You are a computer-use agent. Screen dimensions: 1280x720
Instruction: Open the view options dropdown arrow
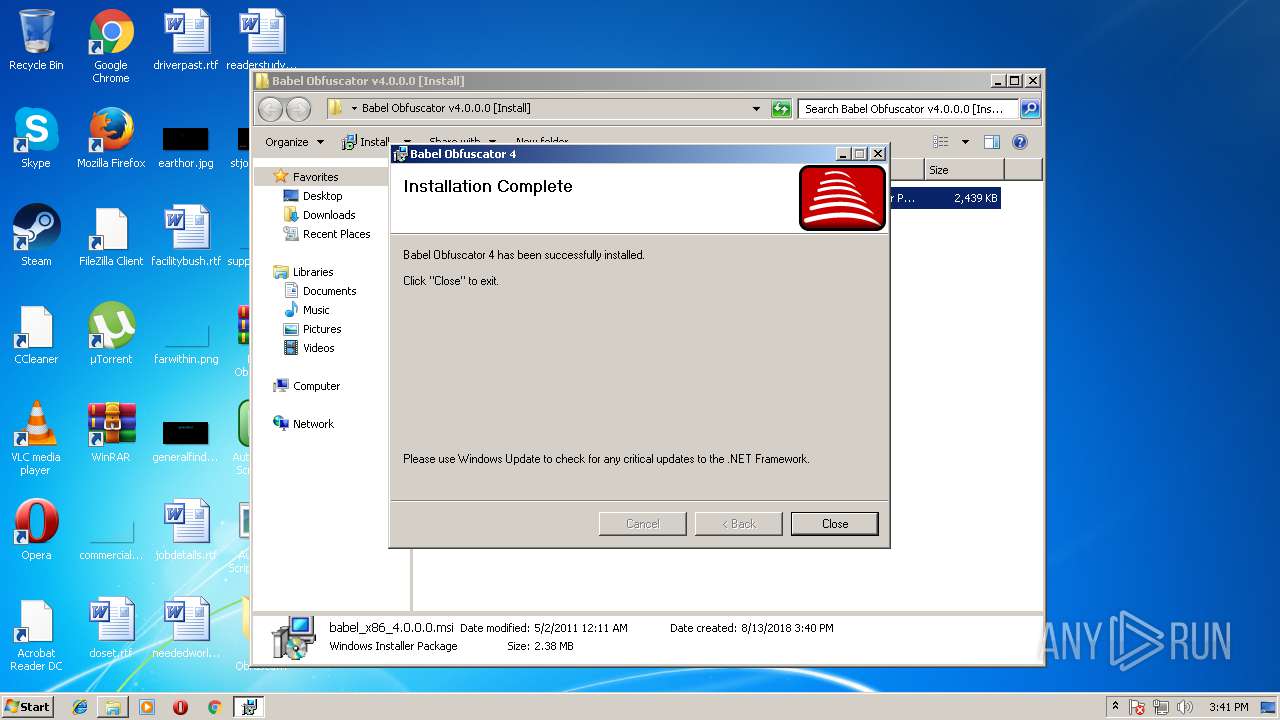click(965, 142)
